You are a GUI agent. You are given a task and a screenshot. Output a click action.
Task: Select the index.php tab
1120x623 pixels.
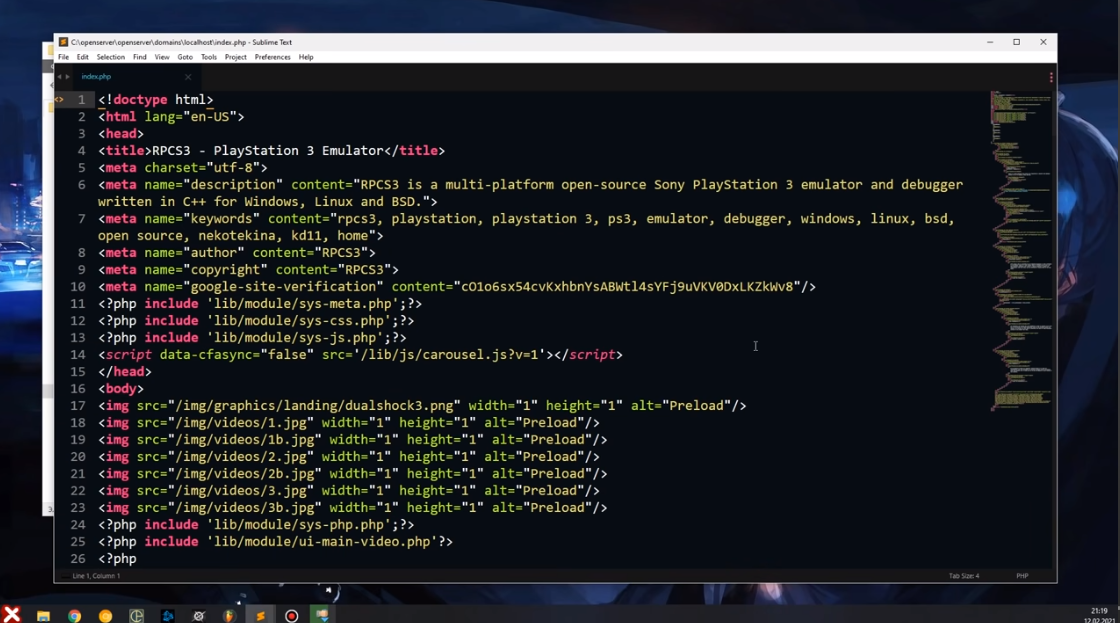pos(97,77)
